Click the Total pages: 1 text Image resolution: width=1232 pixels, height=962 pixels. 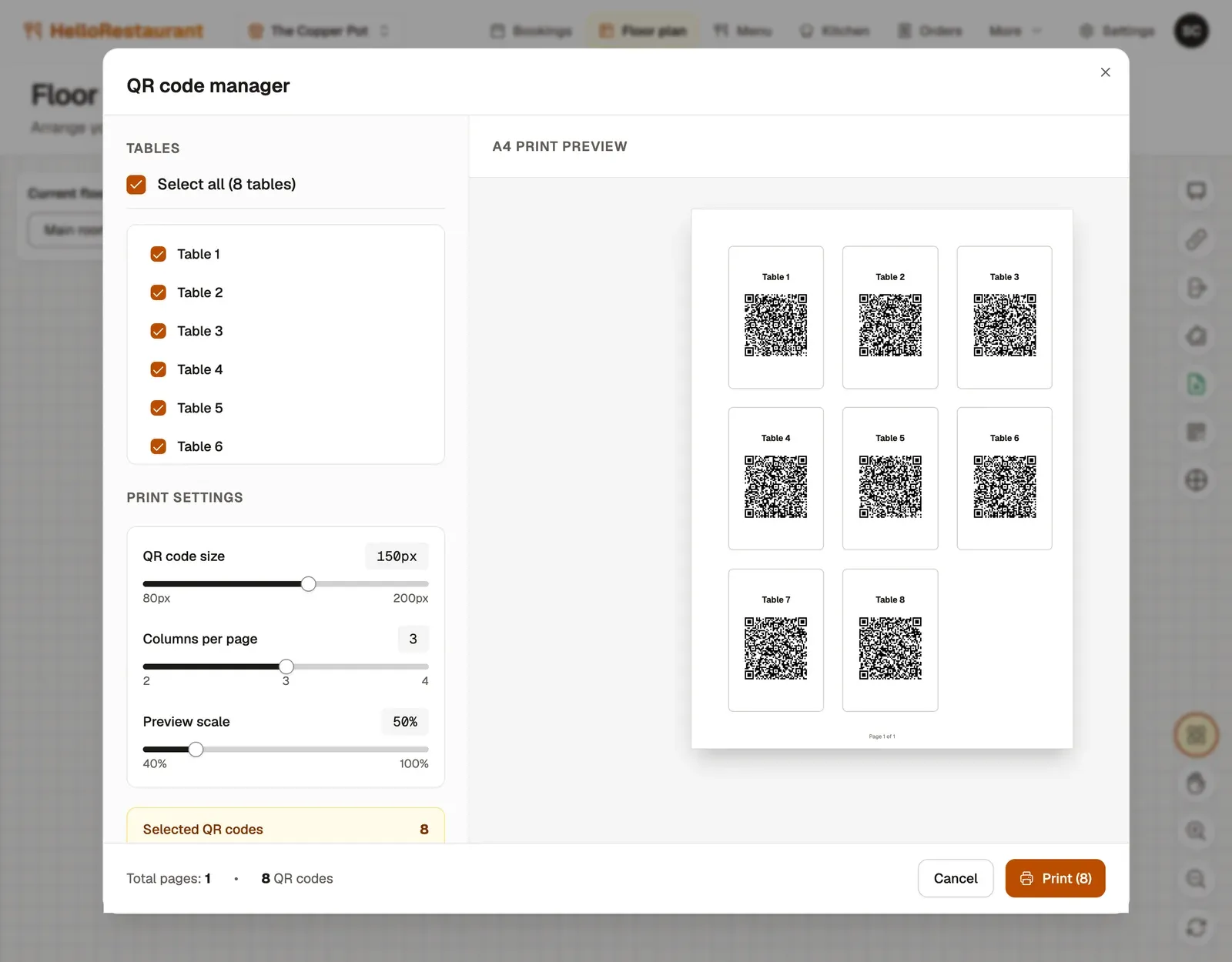click(x=169, y=878)
